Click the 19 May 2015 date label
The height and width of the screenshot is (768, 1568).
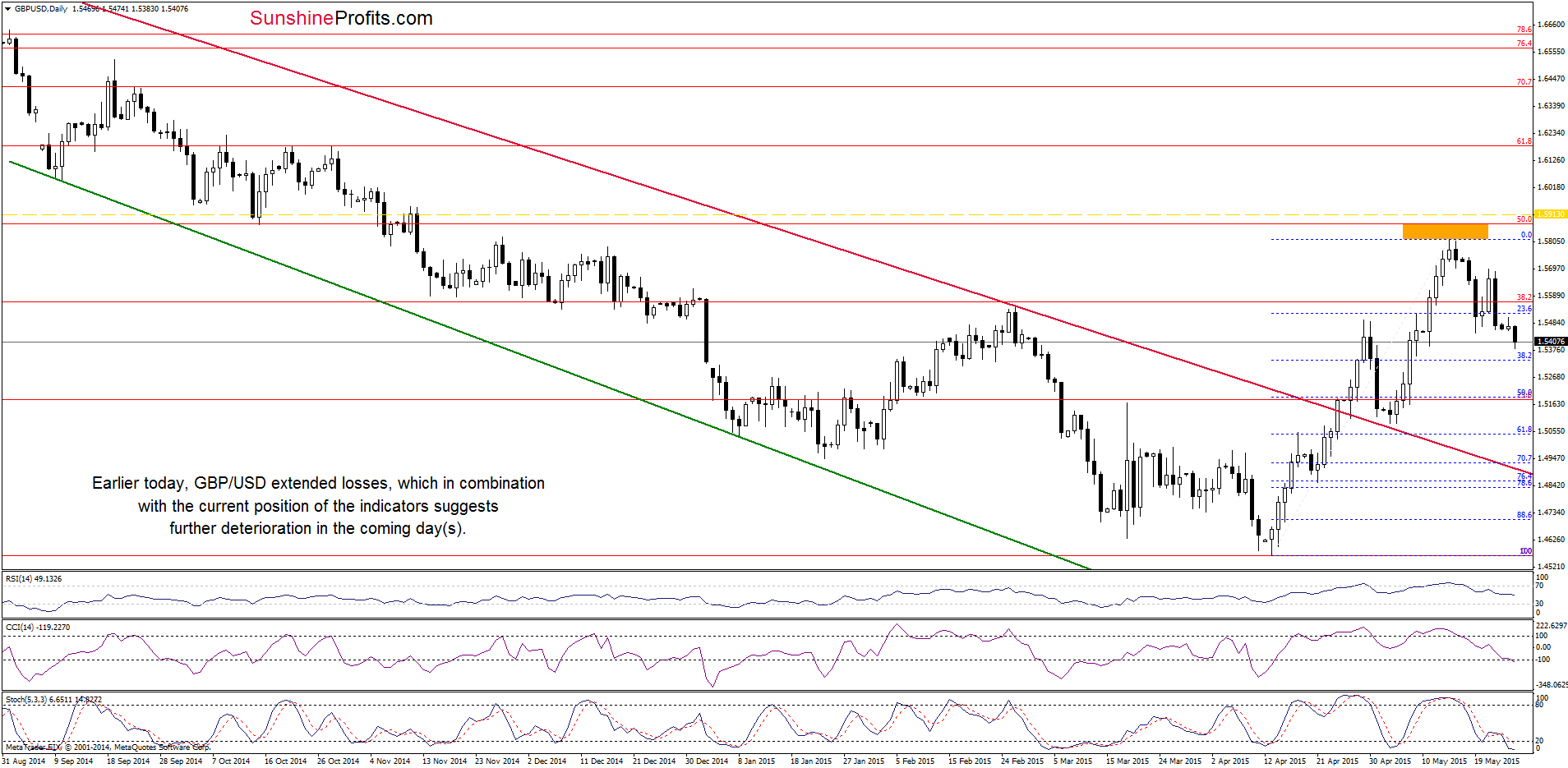click(1497, 761)
